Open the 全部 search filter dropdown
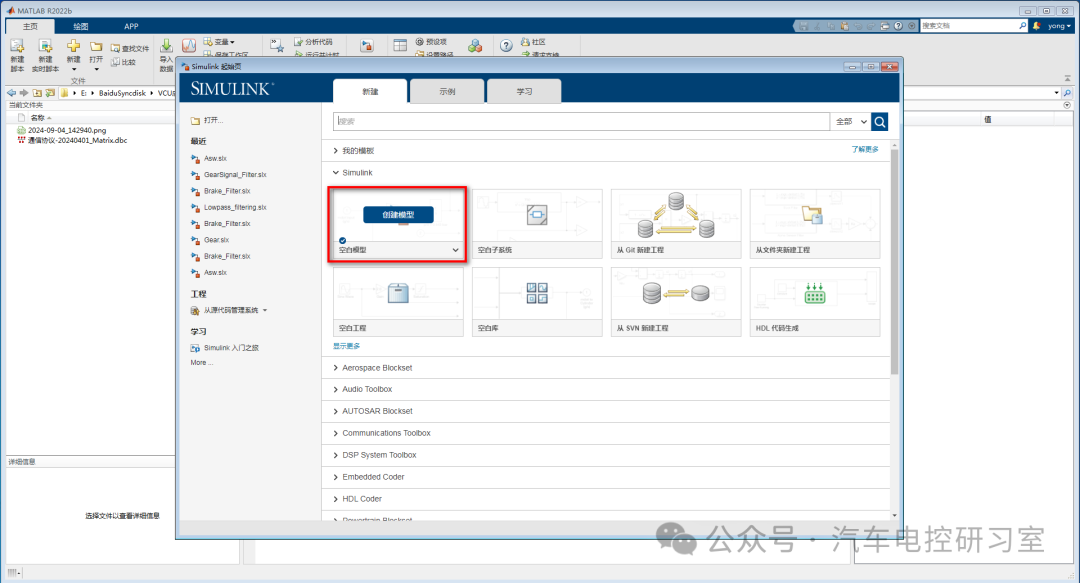1080x583 pixels. 849,121
